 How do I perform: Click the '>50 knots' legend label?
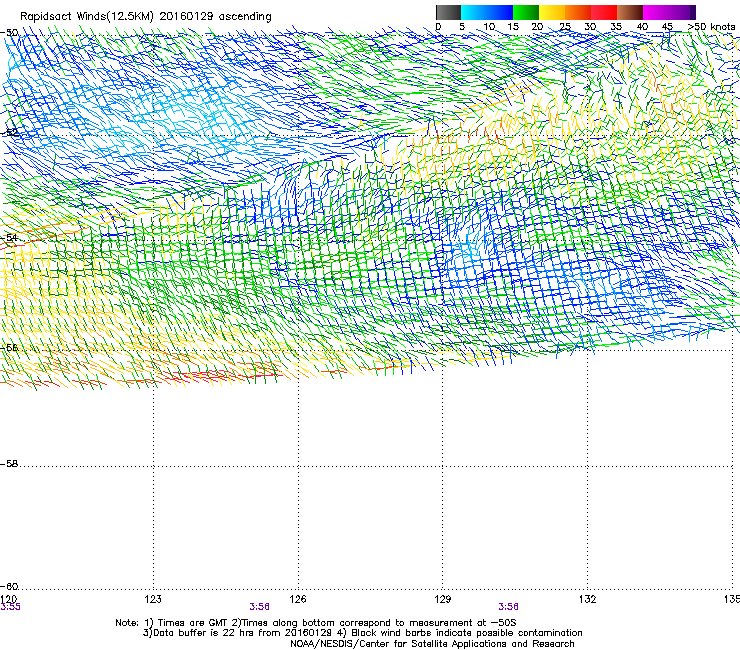(x=711, y=27)
